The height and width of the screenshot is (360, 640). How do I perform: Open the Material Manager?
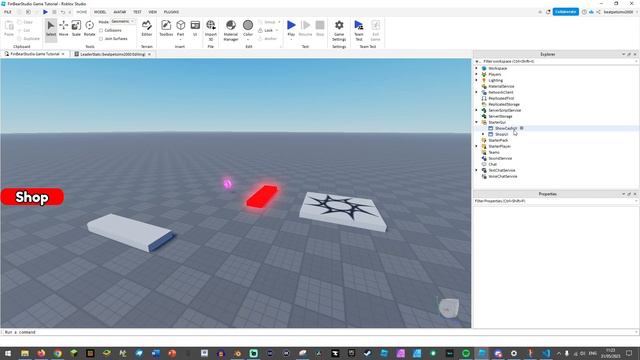point(231,30)
